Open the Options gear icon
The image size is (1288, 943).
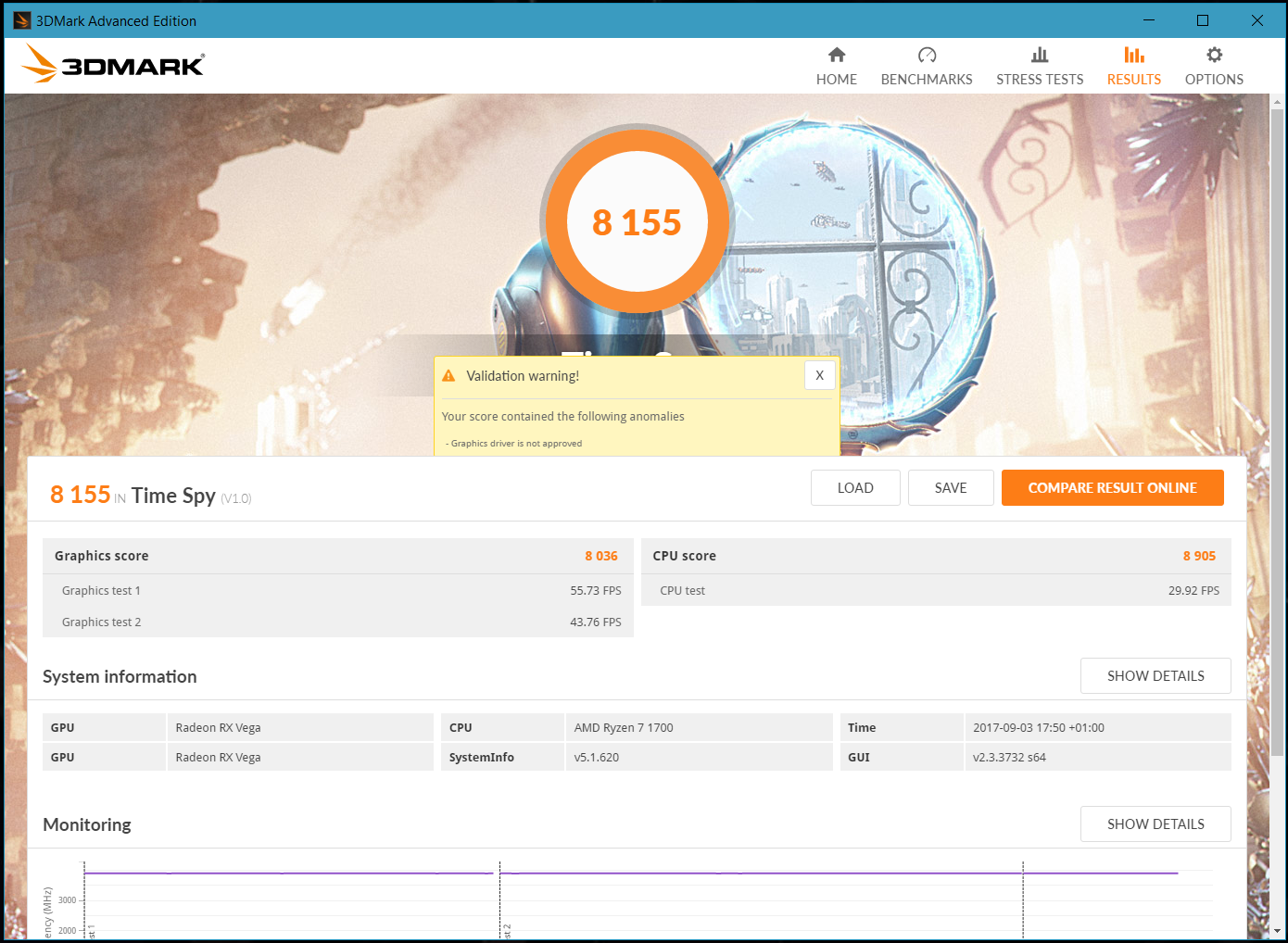1214,55
